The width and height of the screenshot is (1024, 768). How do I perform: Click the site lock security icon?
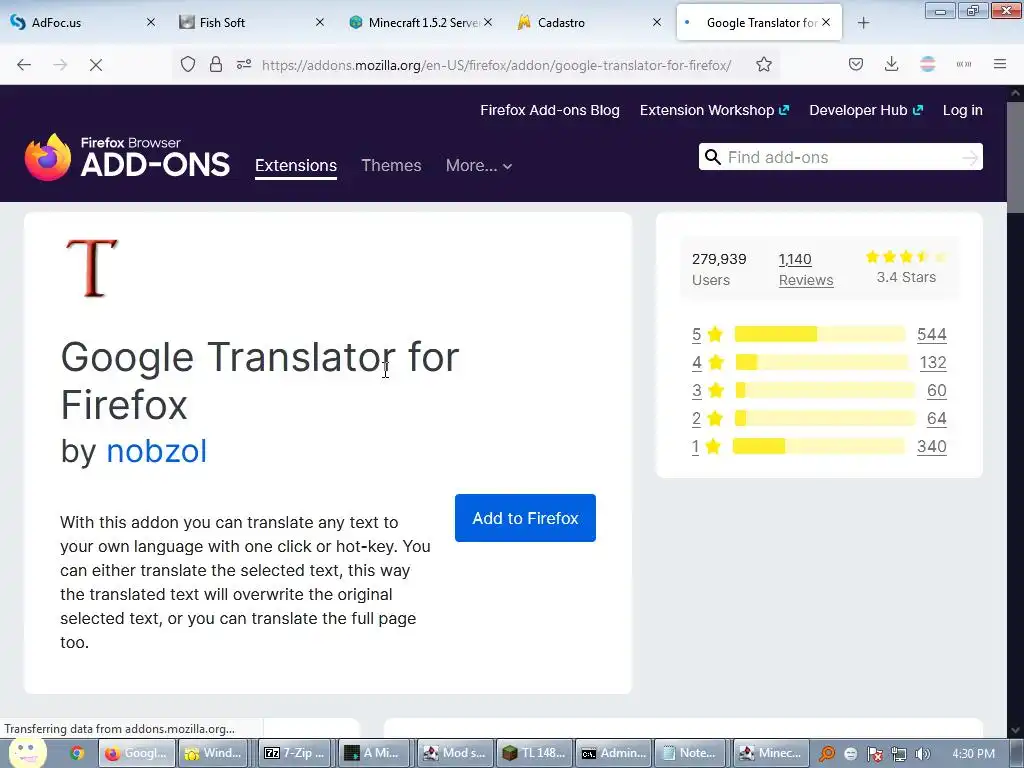pos(216,64)
